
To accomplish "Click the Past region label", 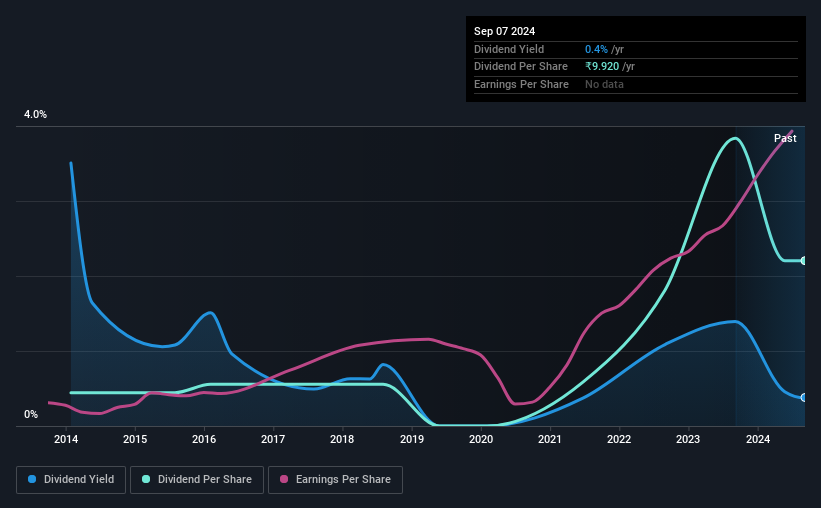I will [x=785, y=138].
